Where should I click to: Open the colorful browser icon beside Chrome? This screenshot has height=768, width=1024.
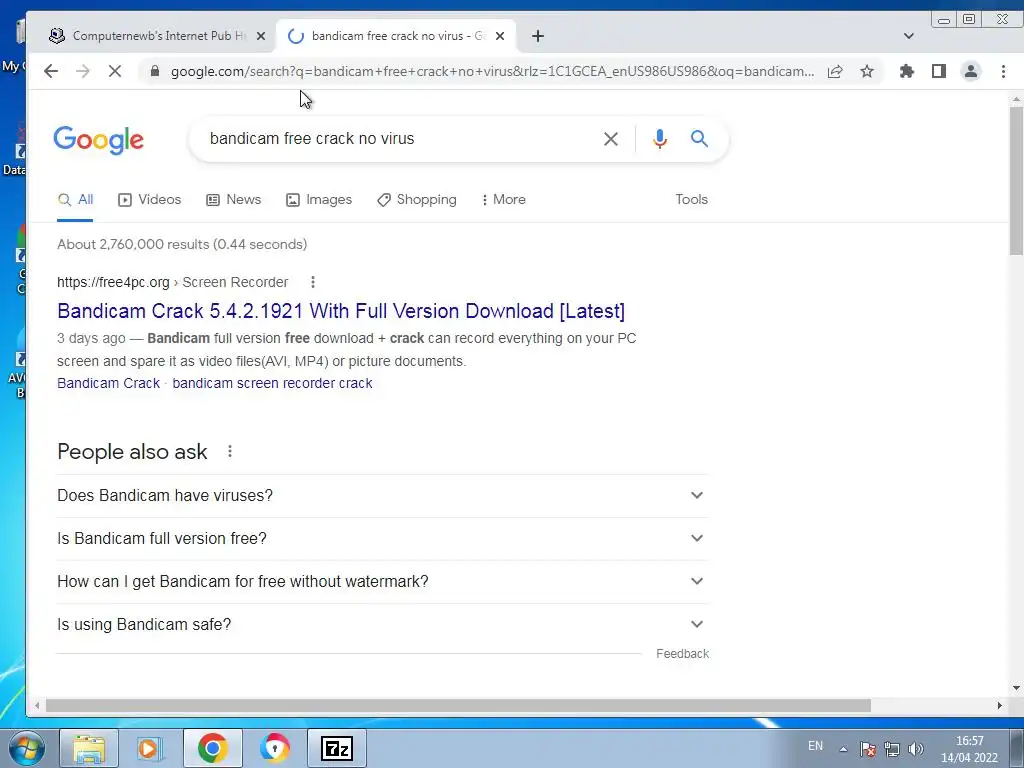point(275,748)
